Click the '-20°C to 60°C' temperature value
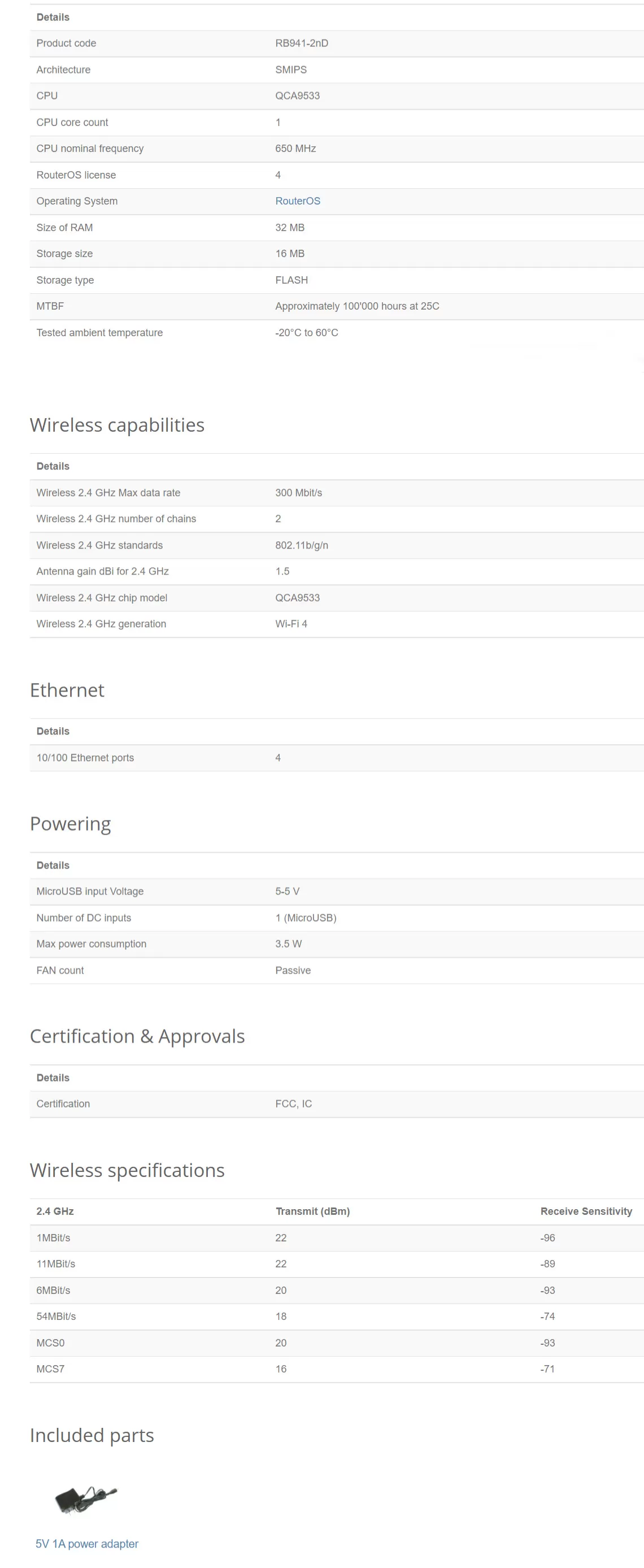 pyautogui.click(x=307, y=332)
